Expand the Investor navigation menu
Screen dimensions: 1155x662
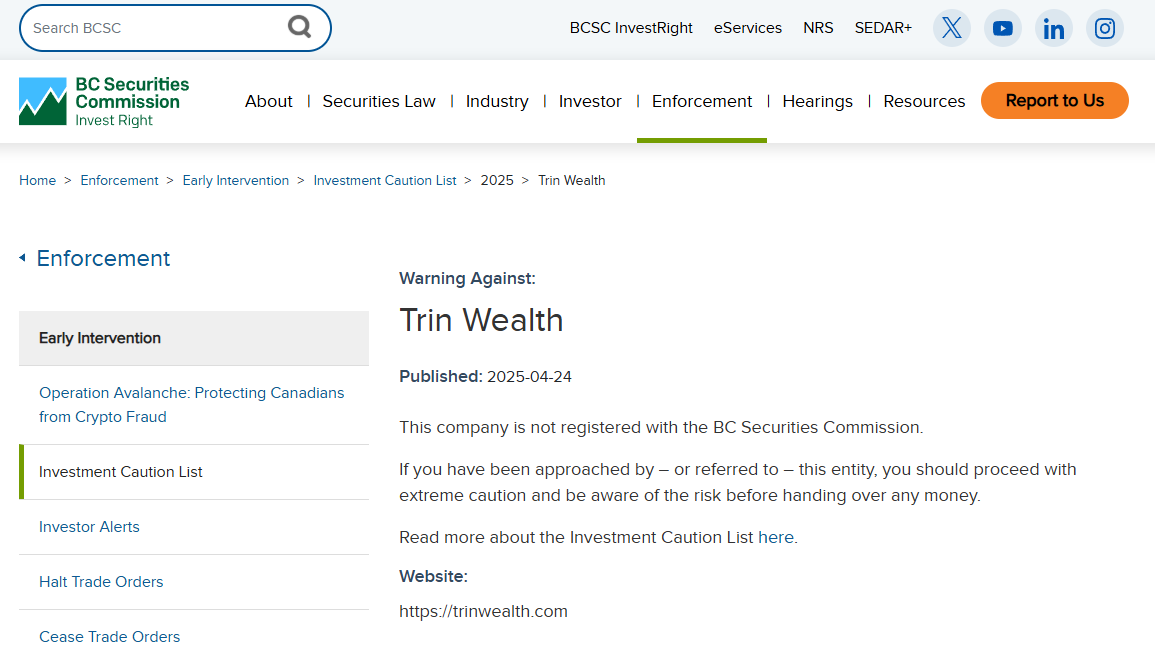(590, 101)
